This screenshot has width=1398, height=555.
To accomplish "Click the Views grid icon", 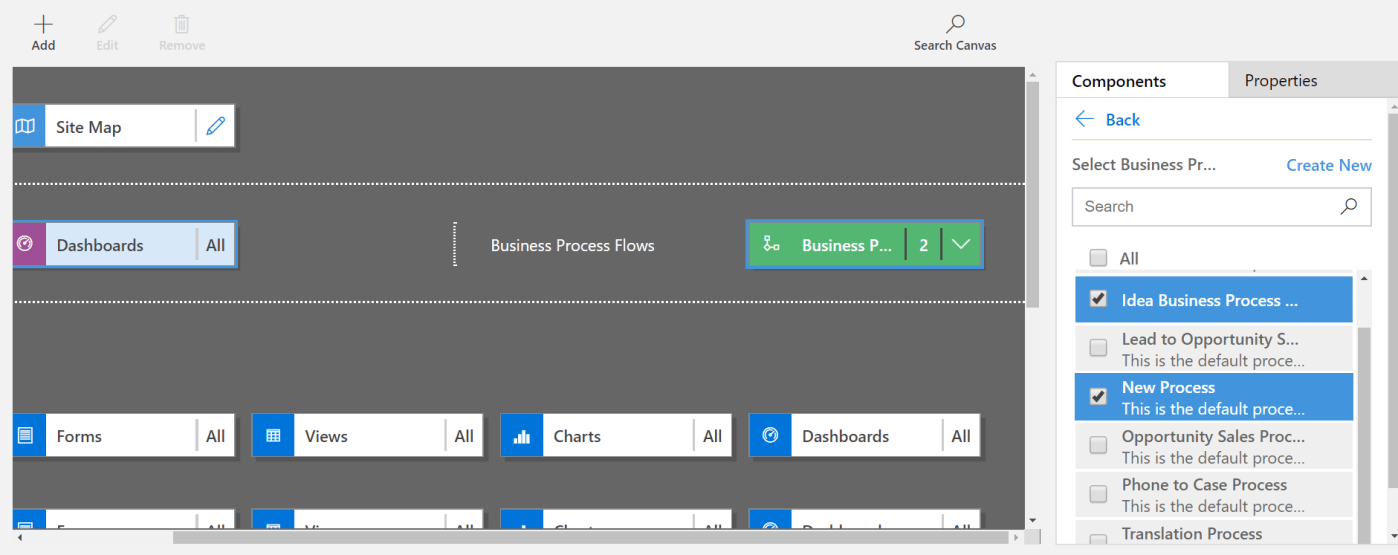I will pos(273,436).
